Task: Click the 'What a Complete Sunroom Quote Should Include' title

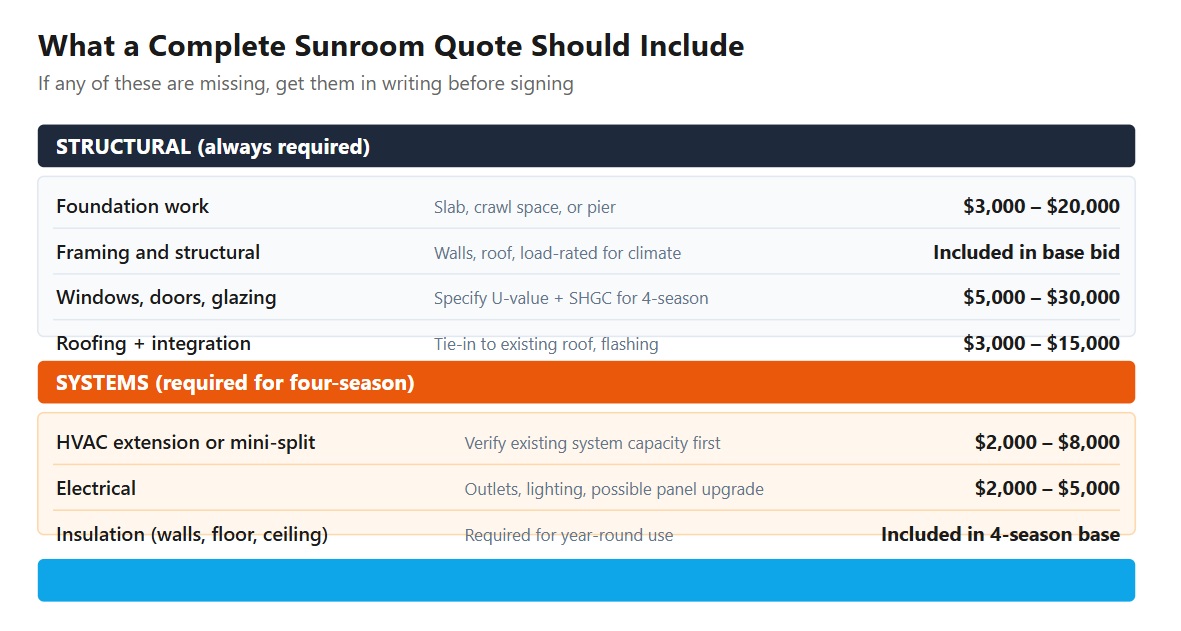Action: (390, 46)
